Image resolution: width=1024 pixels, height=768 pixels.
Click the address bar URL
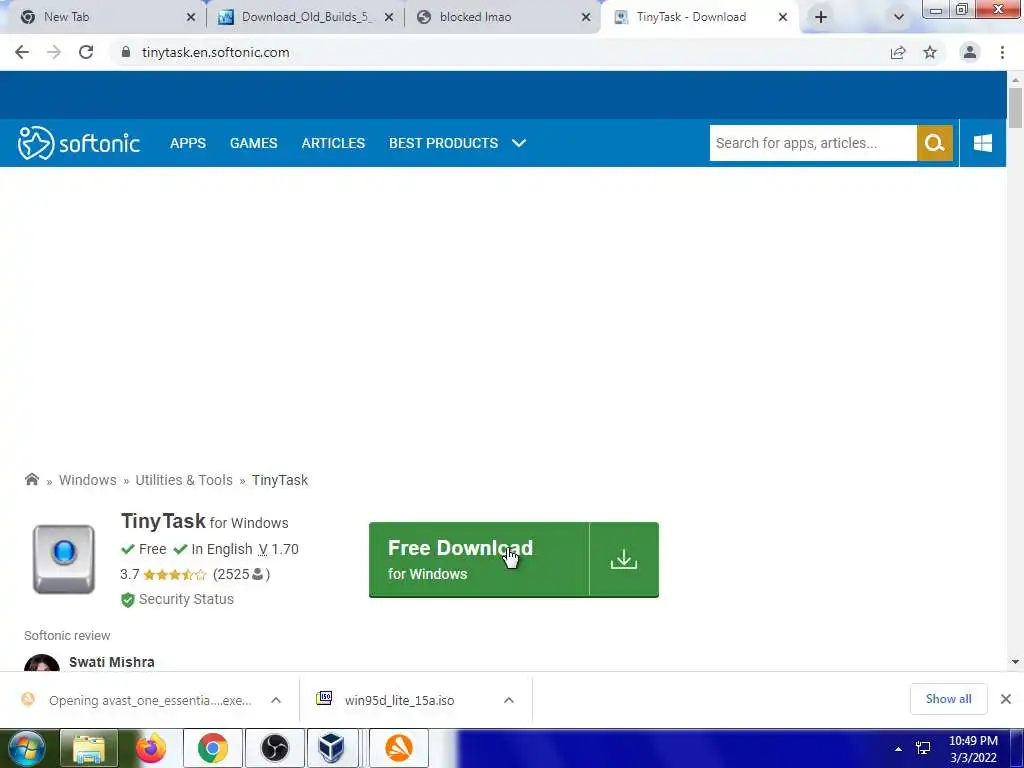point(216,52)
